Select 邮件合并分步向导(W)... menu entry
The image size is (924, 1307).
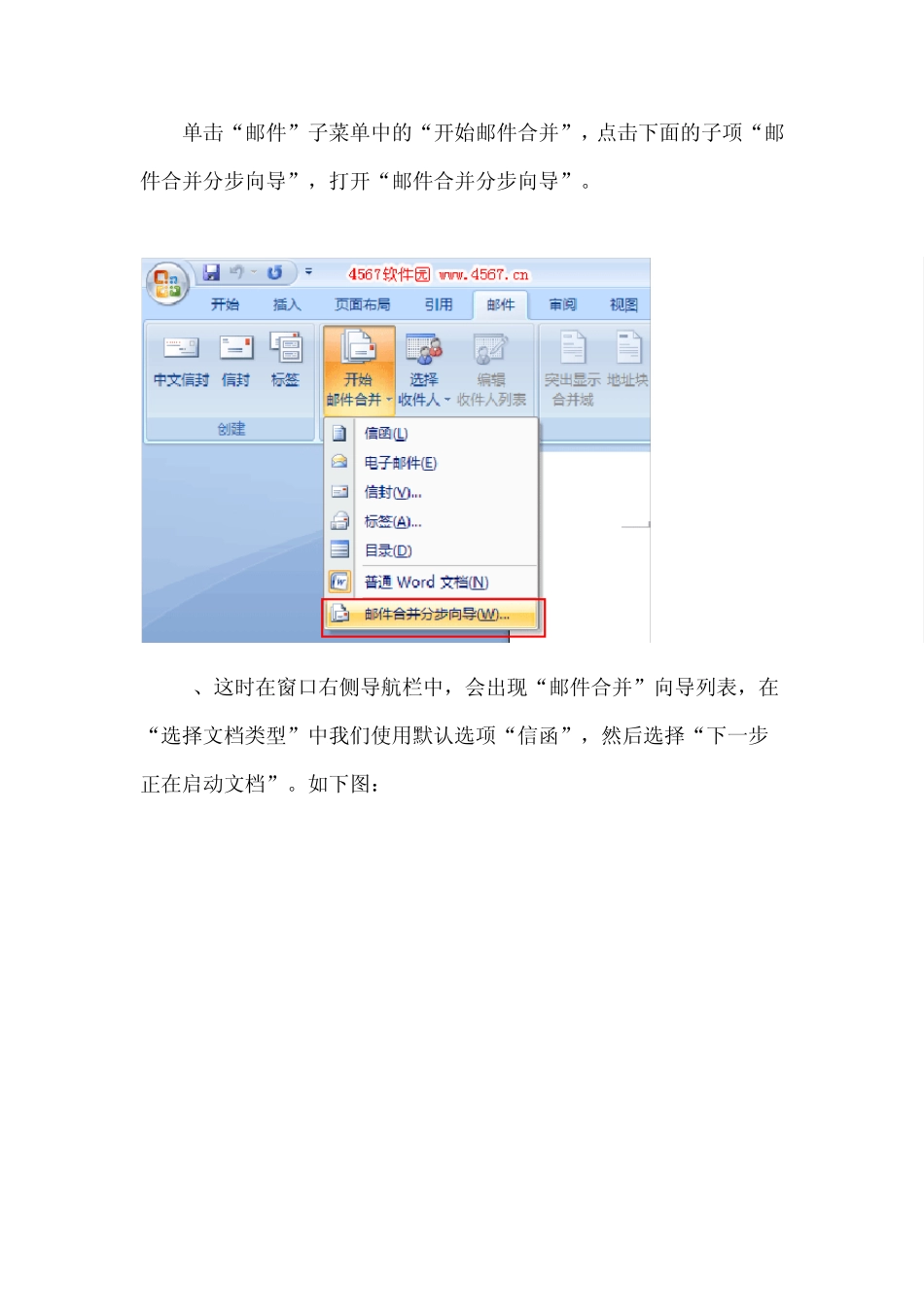(x=433, y=615)
